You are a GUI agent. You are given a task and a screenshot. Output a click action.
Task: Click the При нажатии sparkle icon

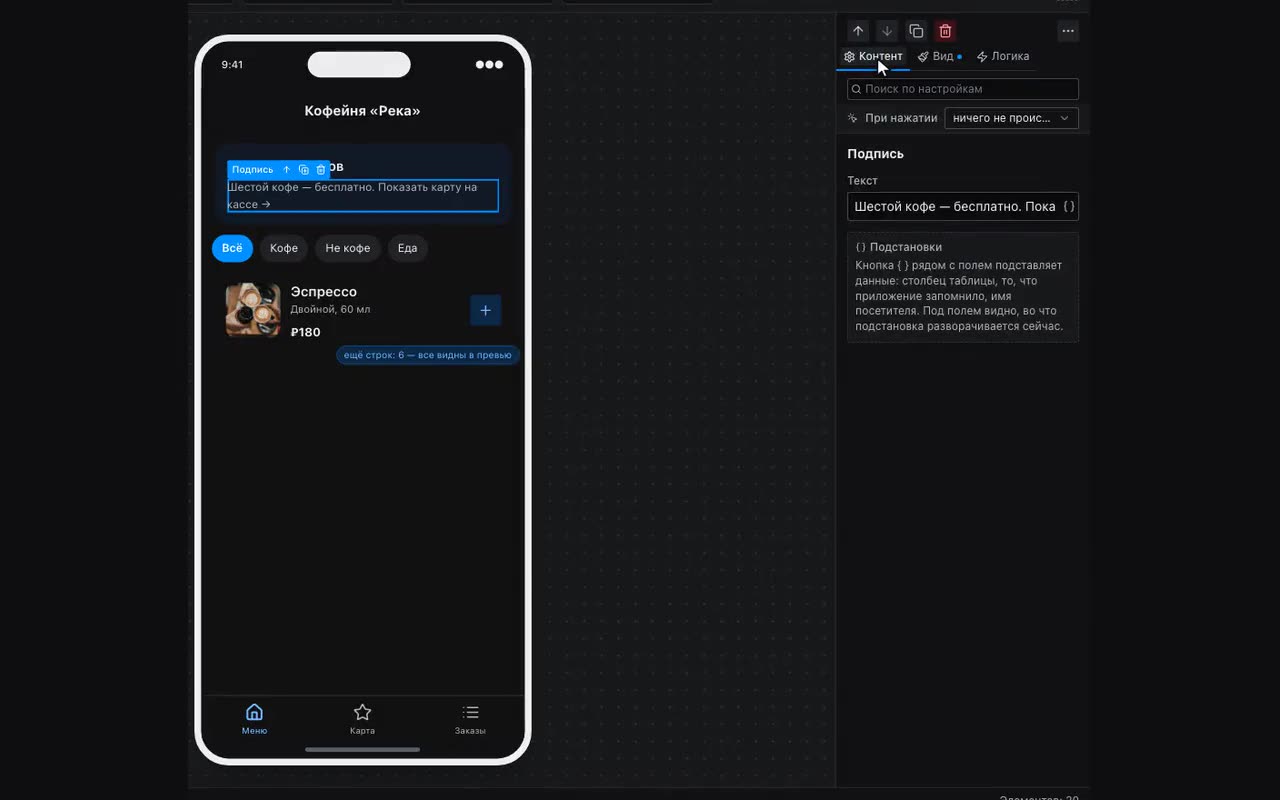(853, 118)
